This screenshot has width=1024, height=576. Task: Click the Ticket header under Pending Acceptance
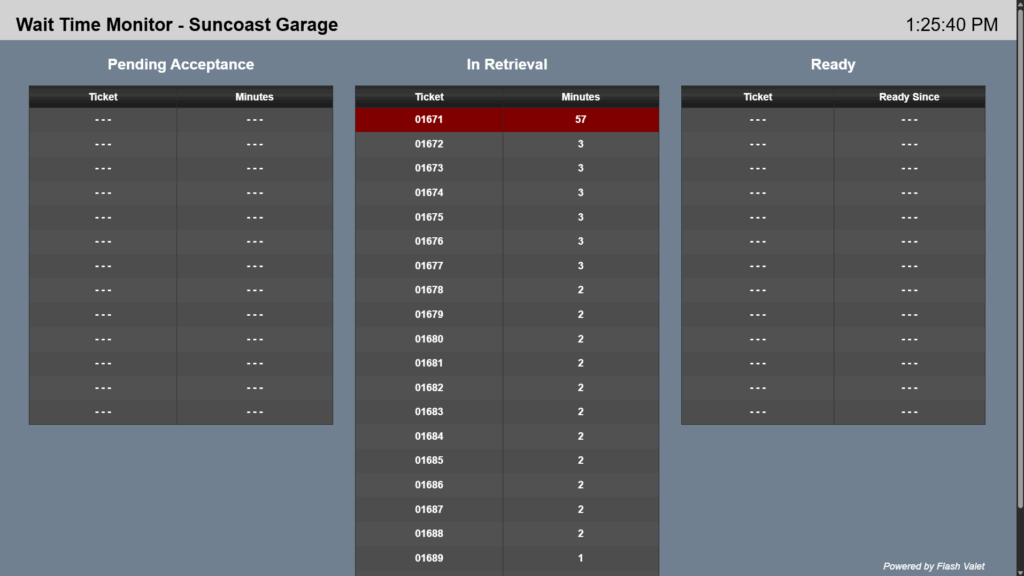103,97
